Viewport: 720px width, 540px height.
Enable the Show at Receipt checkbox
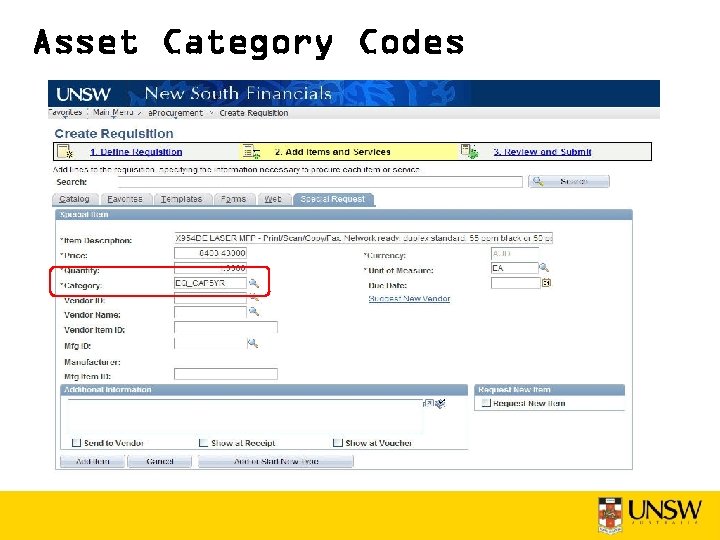coord(203,443)
